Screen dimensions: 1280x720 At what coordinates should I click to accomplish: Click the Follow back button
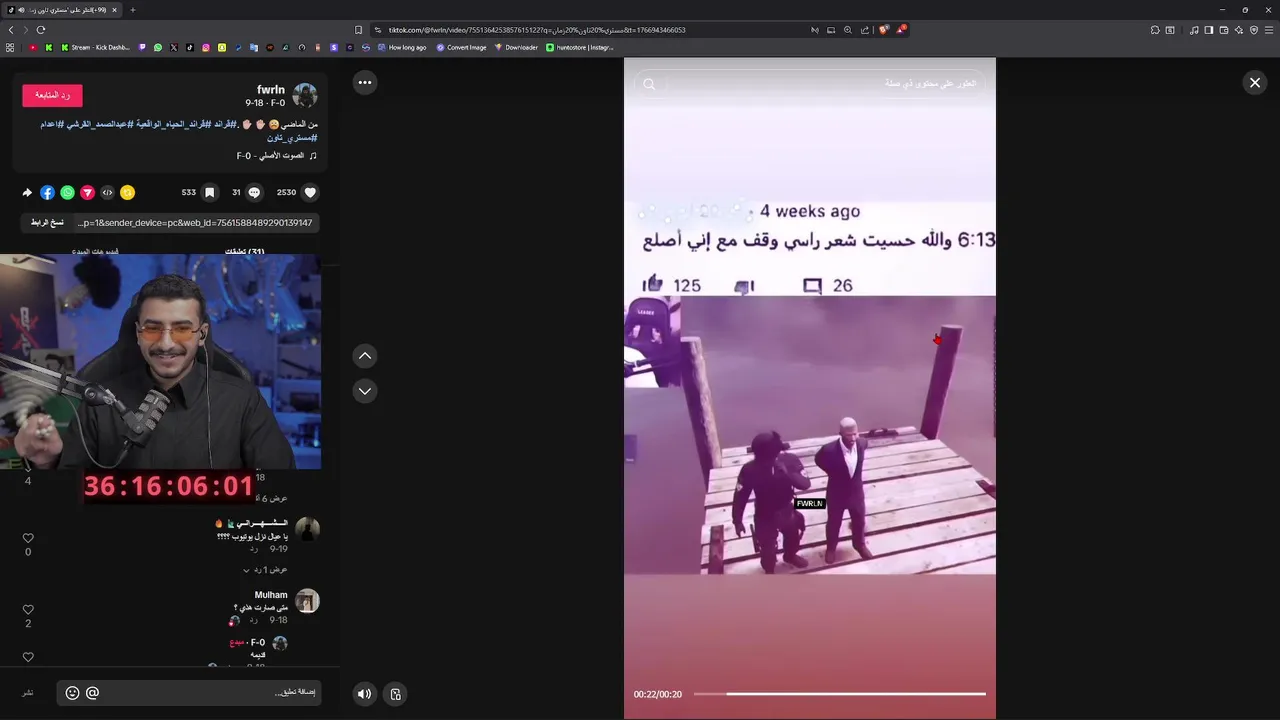52,95
